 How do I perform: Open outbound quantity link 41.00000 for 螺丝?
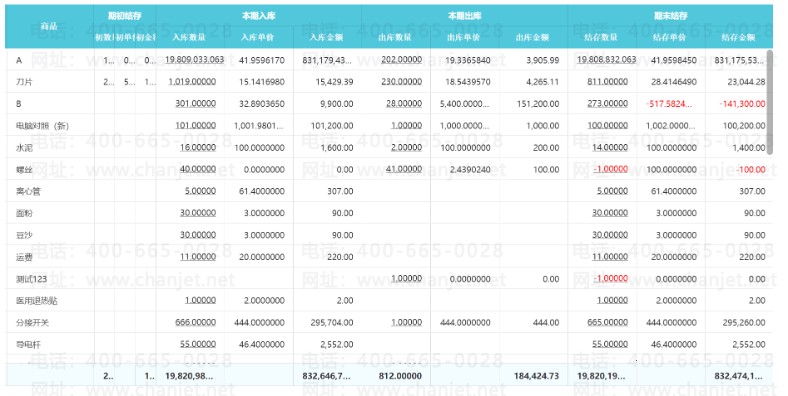pyautogui.click(x=404, y=169)
